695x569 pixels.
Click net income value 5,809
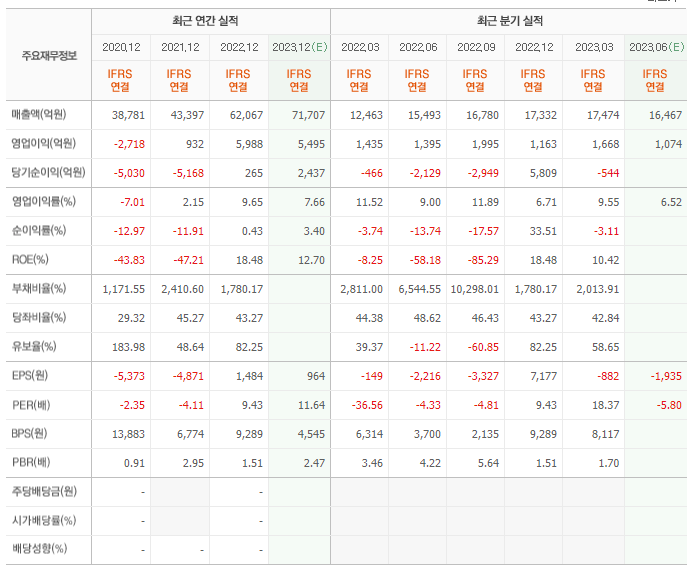coord(543,173)
